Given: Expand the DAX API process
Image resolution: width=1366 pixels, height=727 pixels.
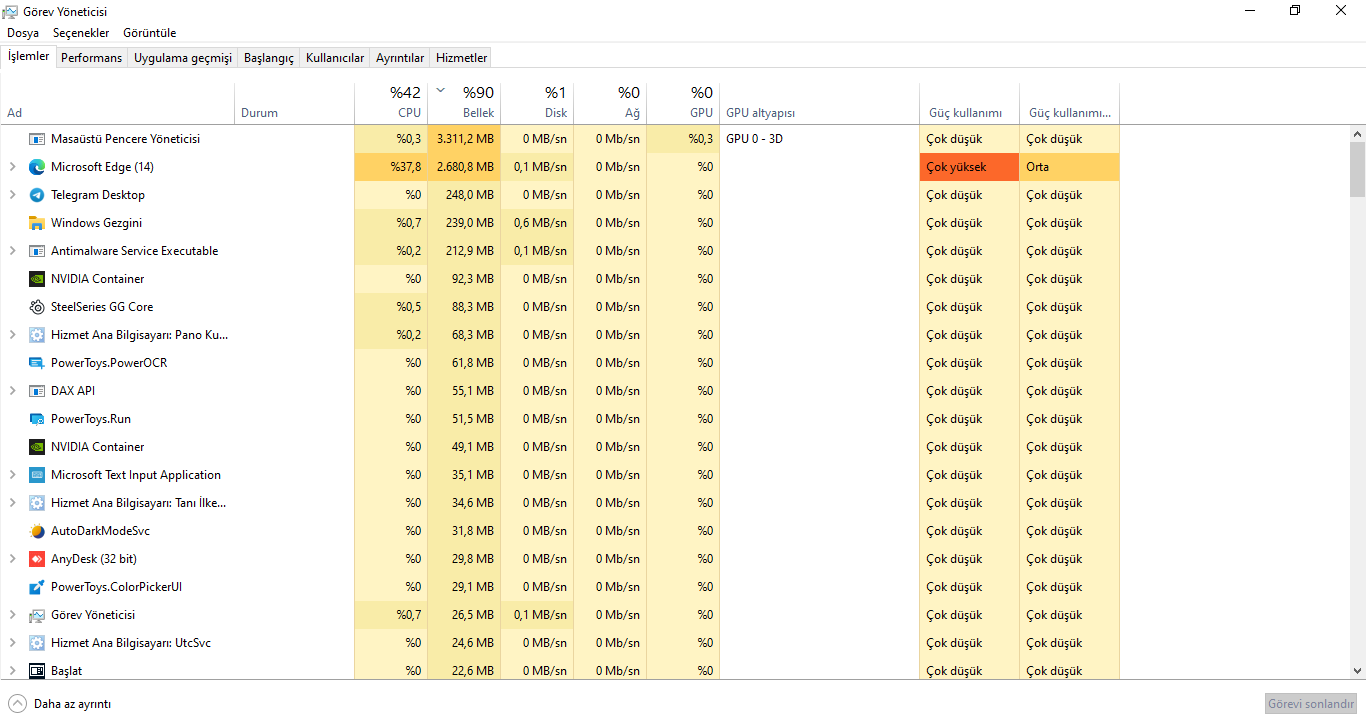Looking at the screenshot, I should pyautogui.click(x=13, y=391).
